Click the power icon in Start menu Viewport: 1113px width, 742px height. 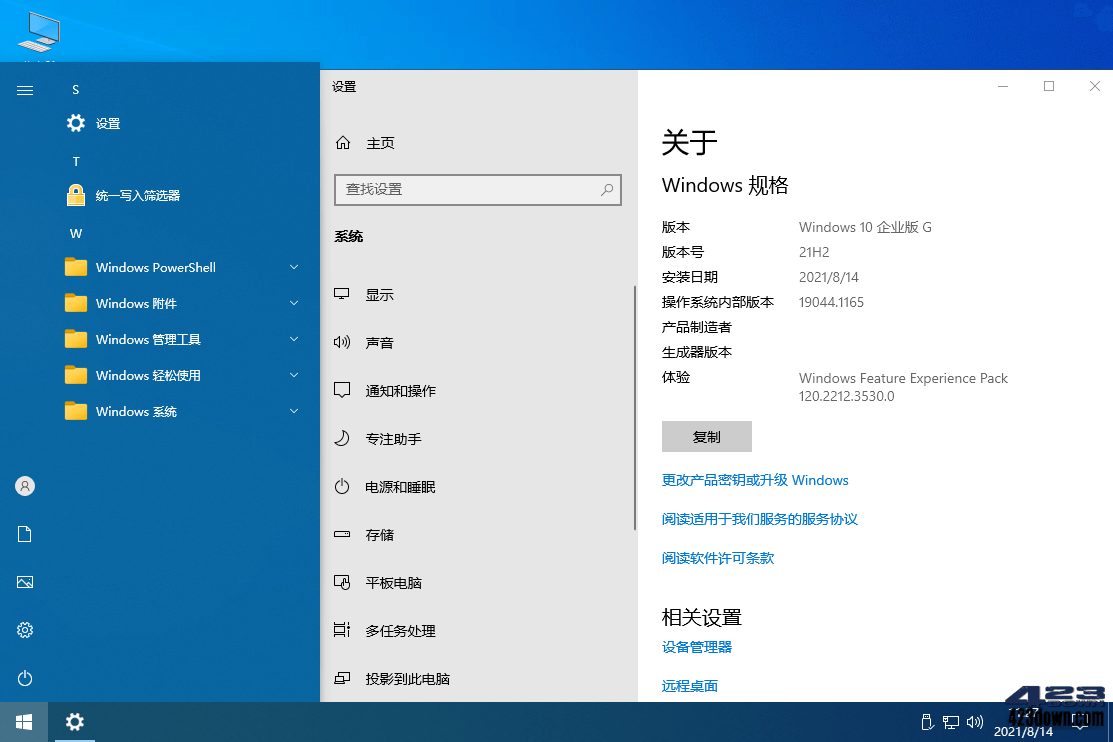[x=24, y=678]
